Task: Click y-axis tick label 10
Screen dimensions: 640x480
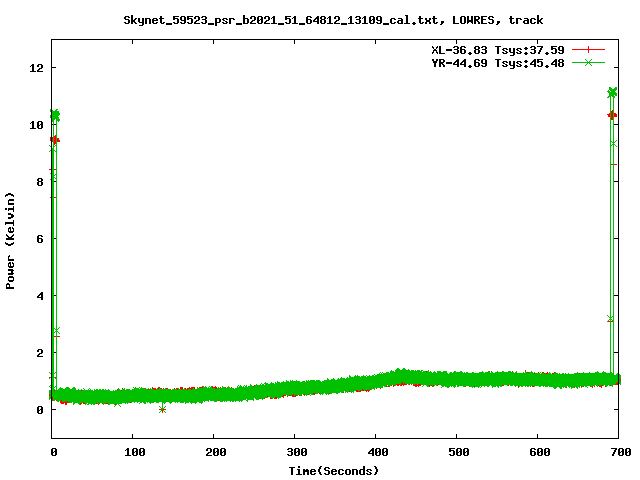Action: 36,125
